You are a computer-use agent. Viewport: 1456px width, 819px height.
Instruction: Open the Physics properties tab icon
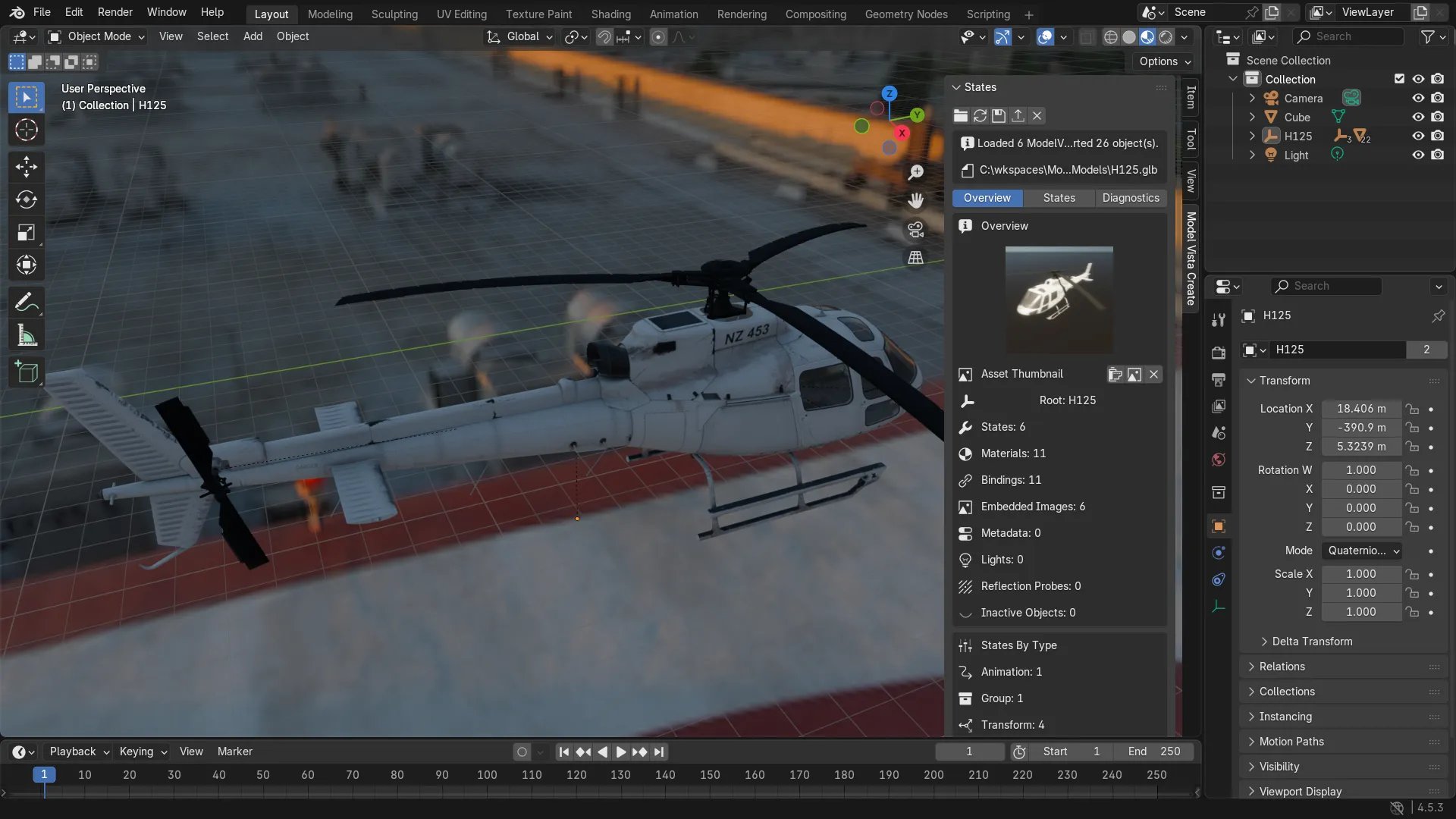click(1219, 553)
